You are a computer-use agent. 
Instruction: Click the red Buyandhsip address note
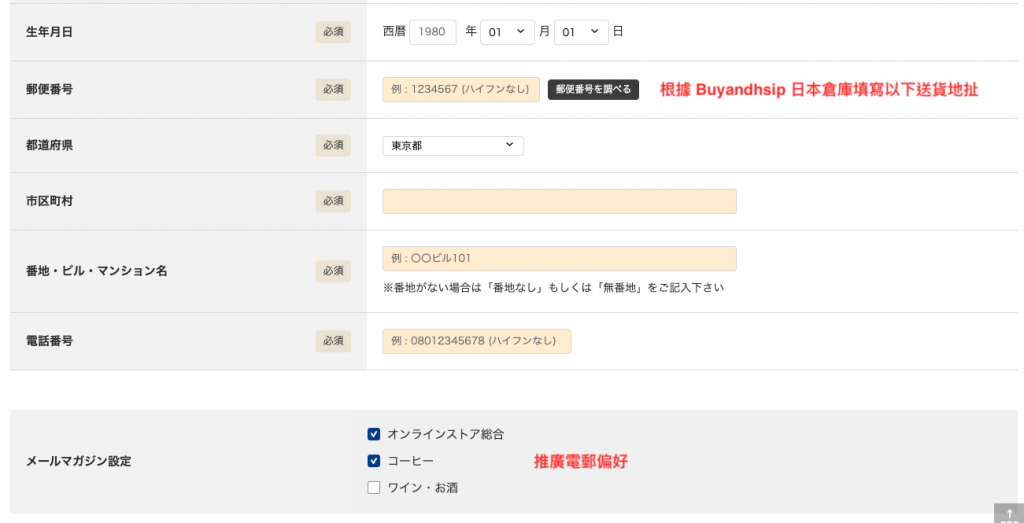(x=818, y=89)
